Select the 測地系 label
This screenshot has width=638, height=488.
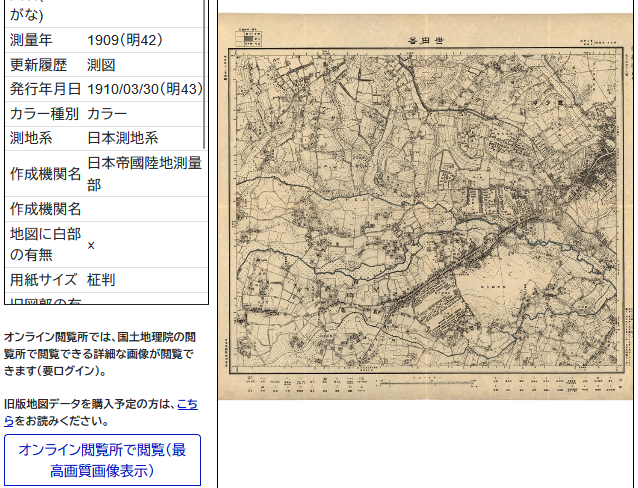tap(31, 138)
